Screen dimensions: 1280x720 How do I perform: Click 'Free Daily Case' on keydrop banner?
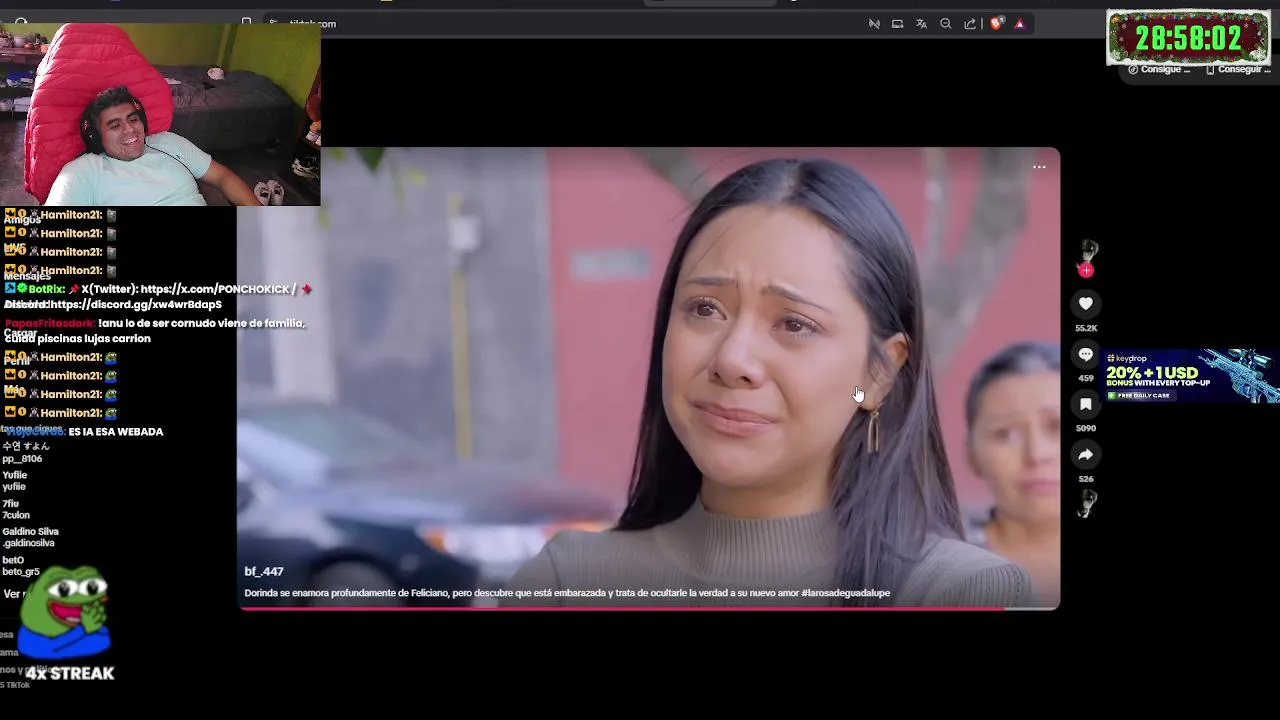1143,395
